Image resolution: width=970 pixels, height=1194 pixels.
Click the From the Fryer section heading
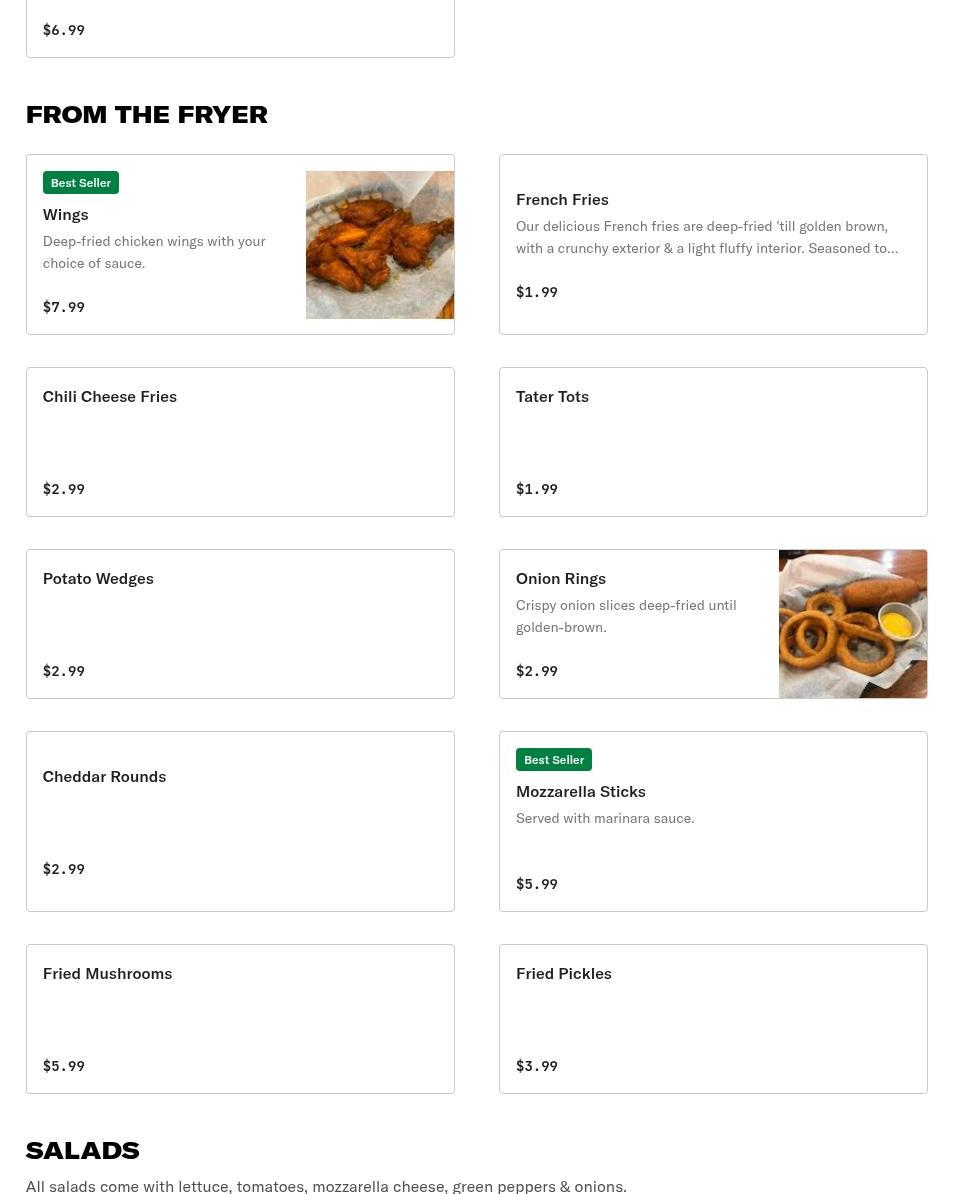pos(147,114)
